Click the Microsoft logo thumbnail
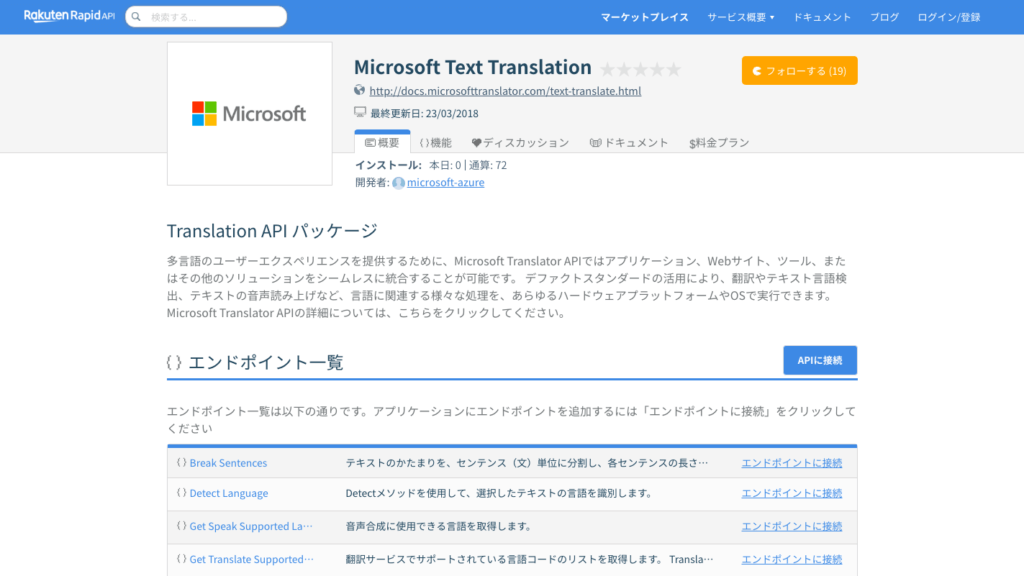The height and width of the screenshot is (576, 1024). click(x=249, y=113)
